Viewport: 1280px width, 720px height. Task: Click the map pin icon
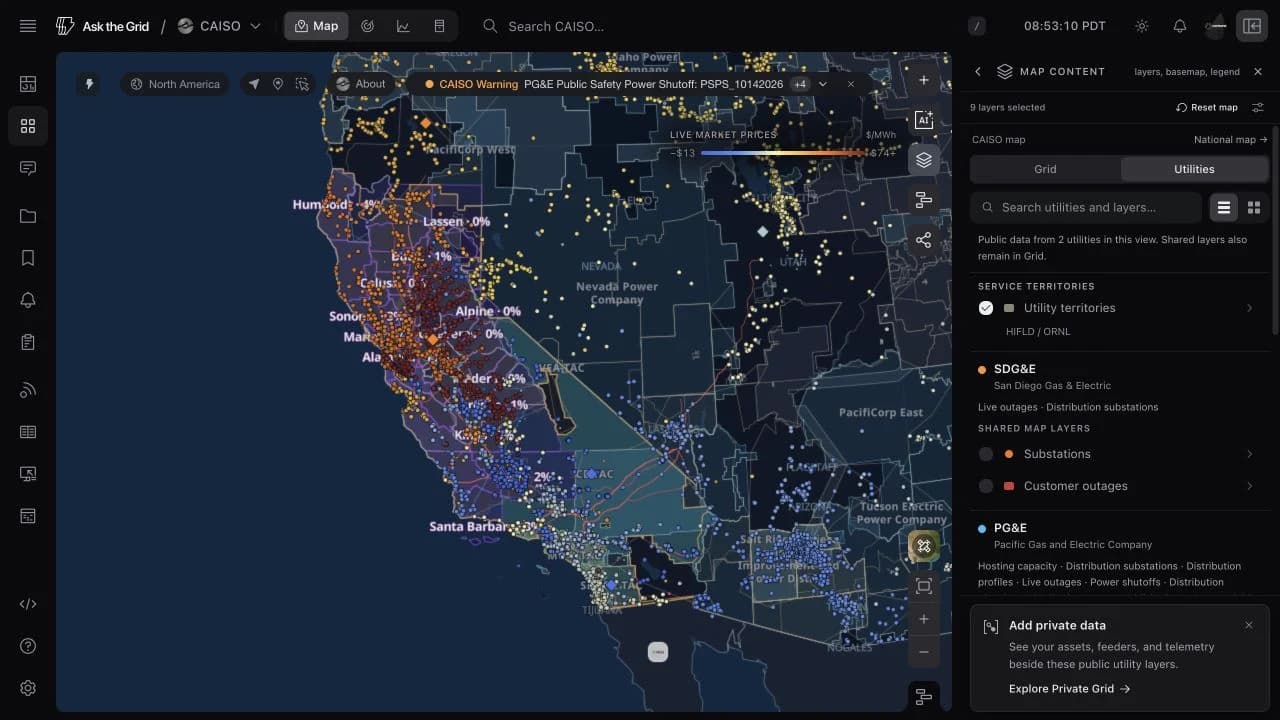[278, 84]
